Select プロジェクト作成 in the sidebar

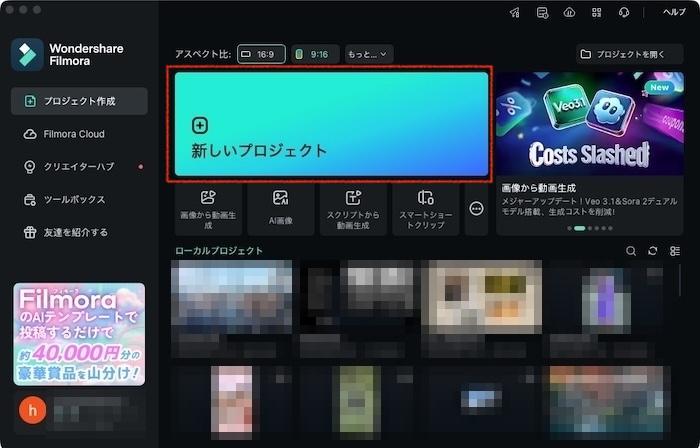coord(79,101)
